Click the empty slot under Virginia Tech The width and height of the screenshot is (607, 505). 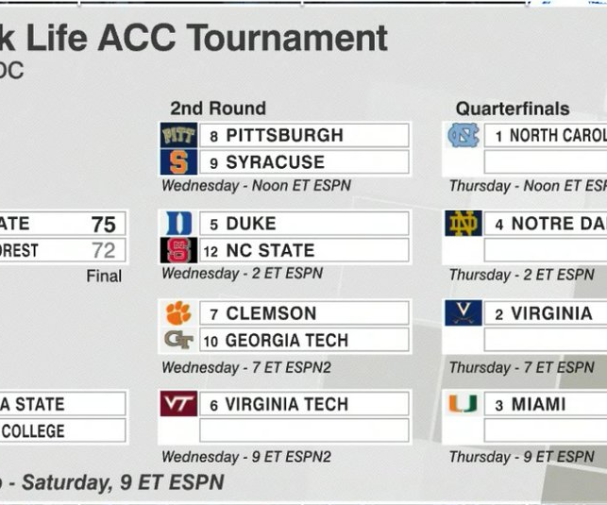(304, 430)
